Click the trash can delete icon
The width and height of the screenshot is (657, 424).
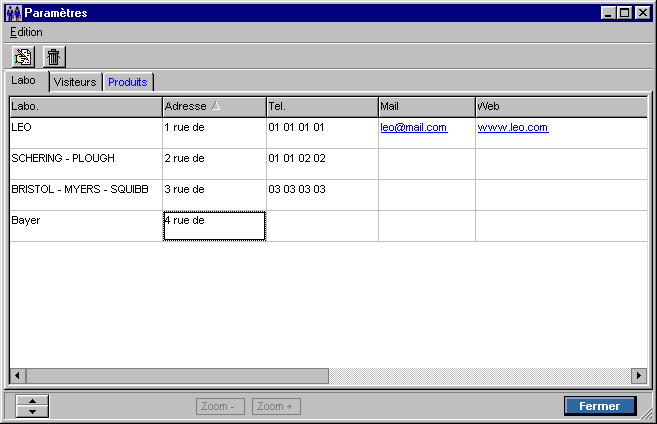click(54, 57)
